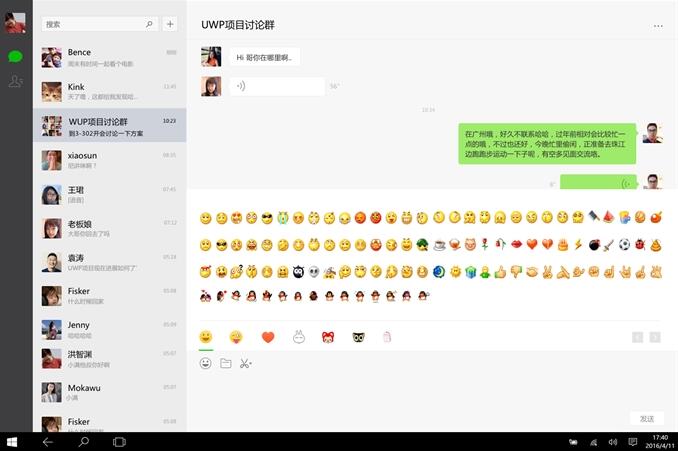Select the white rabbit sticker tab
678x451 pixels.
(x=299, y=337)
